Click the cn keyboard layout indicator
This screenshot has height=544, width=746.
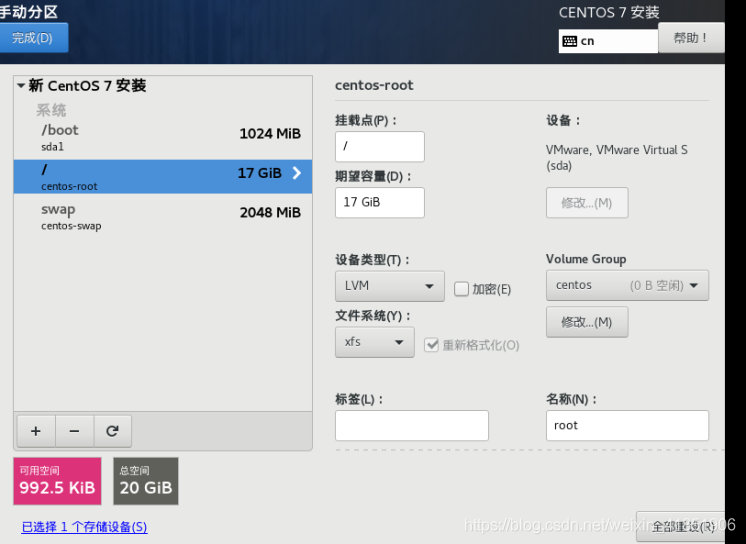[608, 41]
